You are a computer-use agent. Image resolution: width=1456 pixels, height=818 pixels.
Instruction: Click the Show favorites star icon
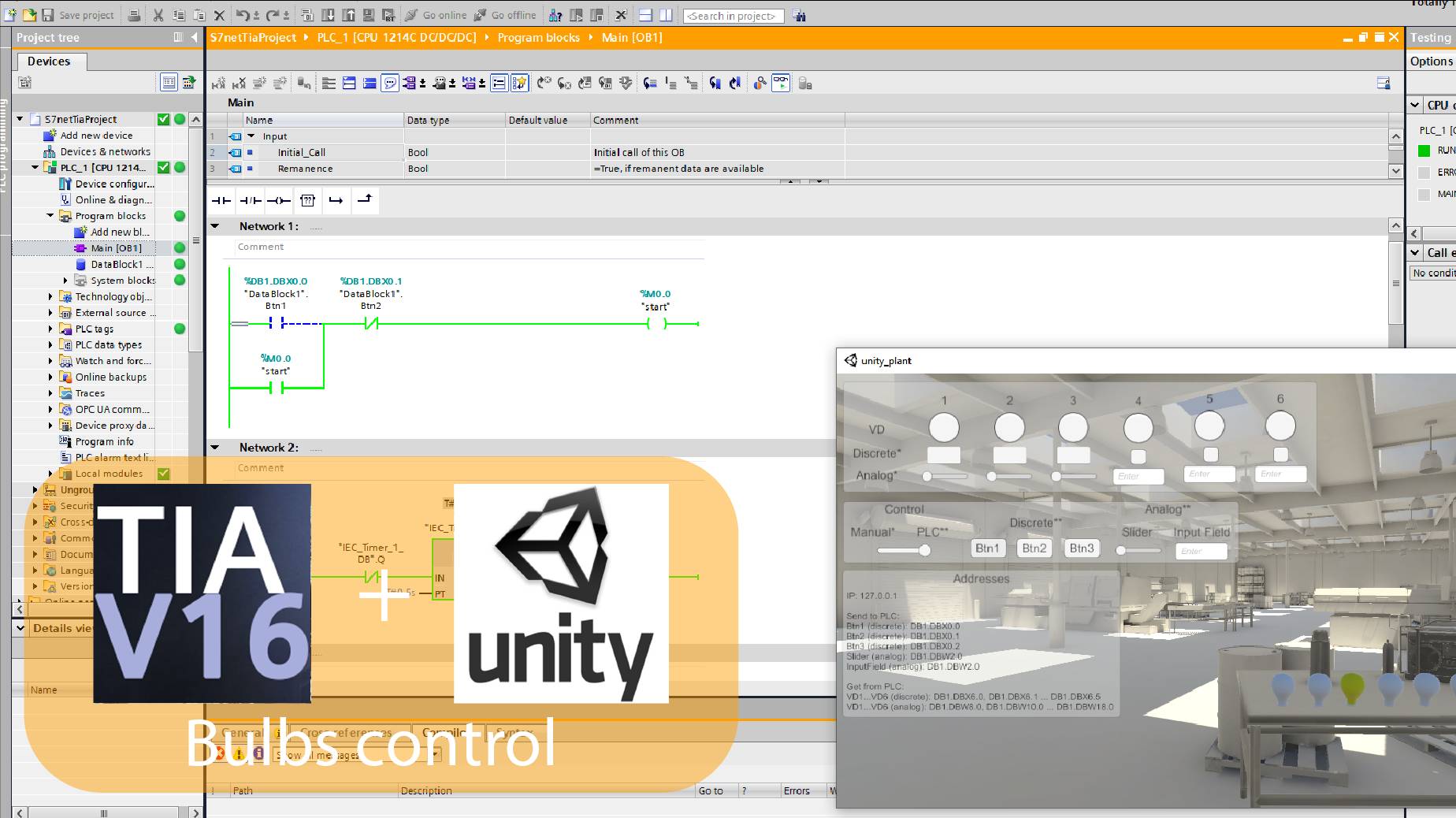(x=519, y=83)
